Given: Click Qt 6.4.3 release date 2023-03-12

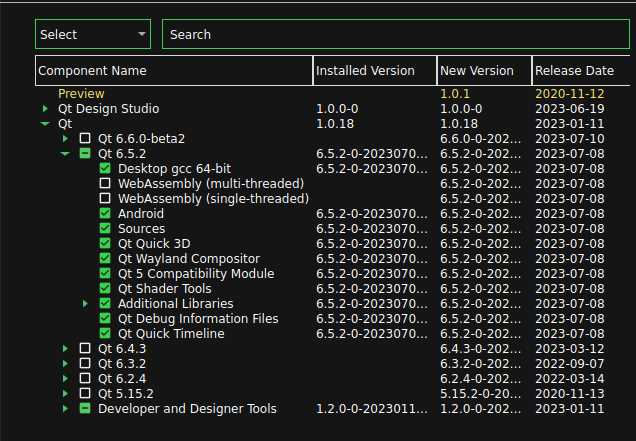Looking at the screenshot, I should pyautogui.click(x=570, y=349).
